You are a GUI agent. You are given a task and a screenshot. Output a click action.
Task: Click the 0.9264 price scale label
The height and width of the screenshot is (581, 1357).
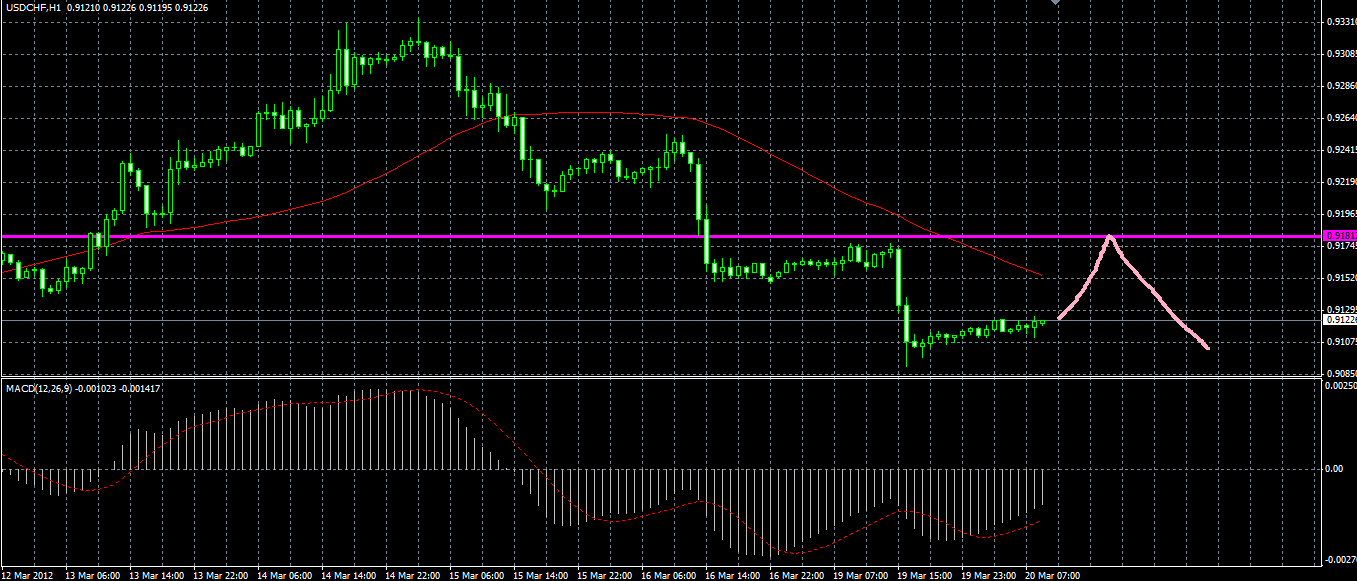click(x=1338, y=118)
